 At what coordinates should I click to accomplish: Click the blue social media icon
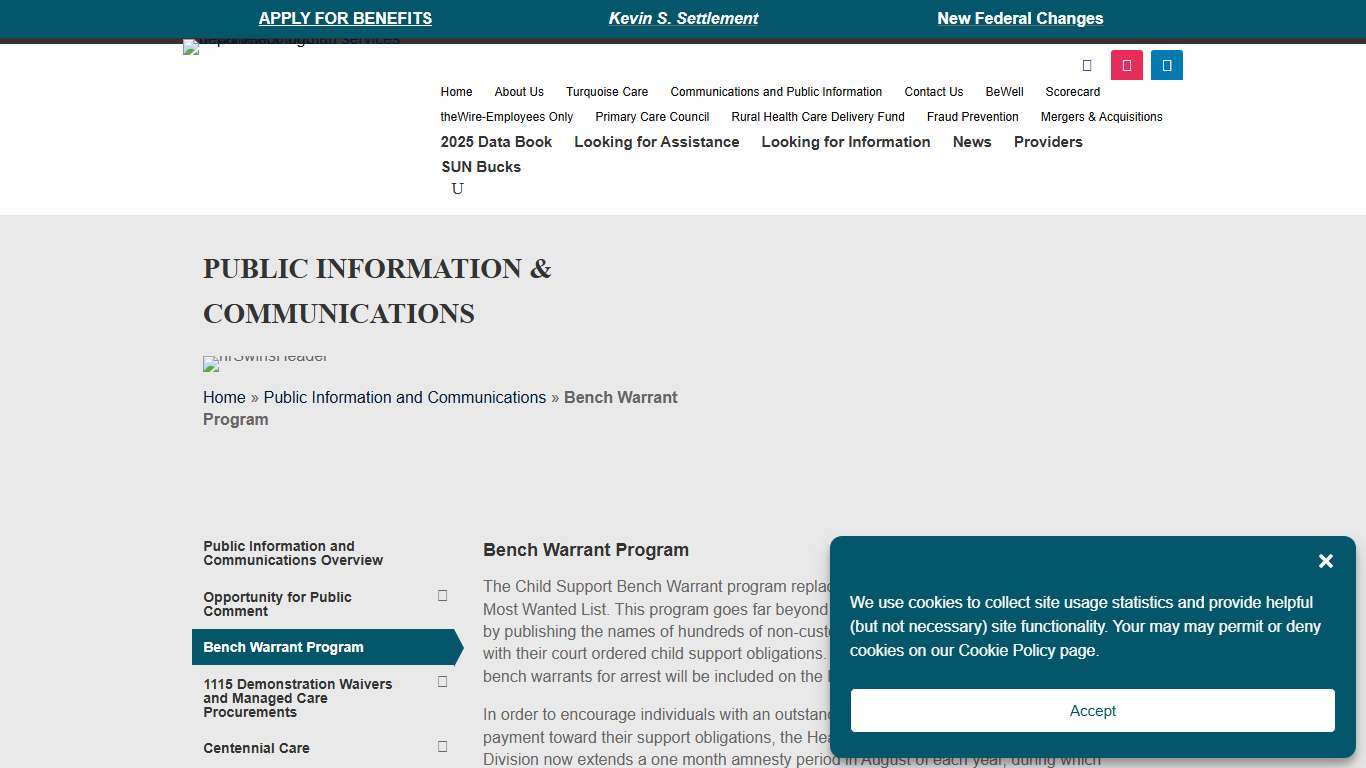click(1166, 65)
